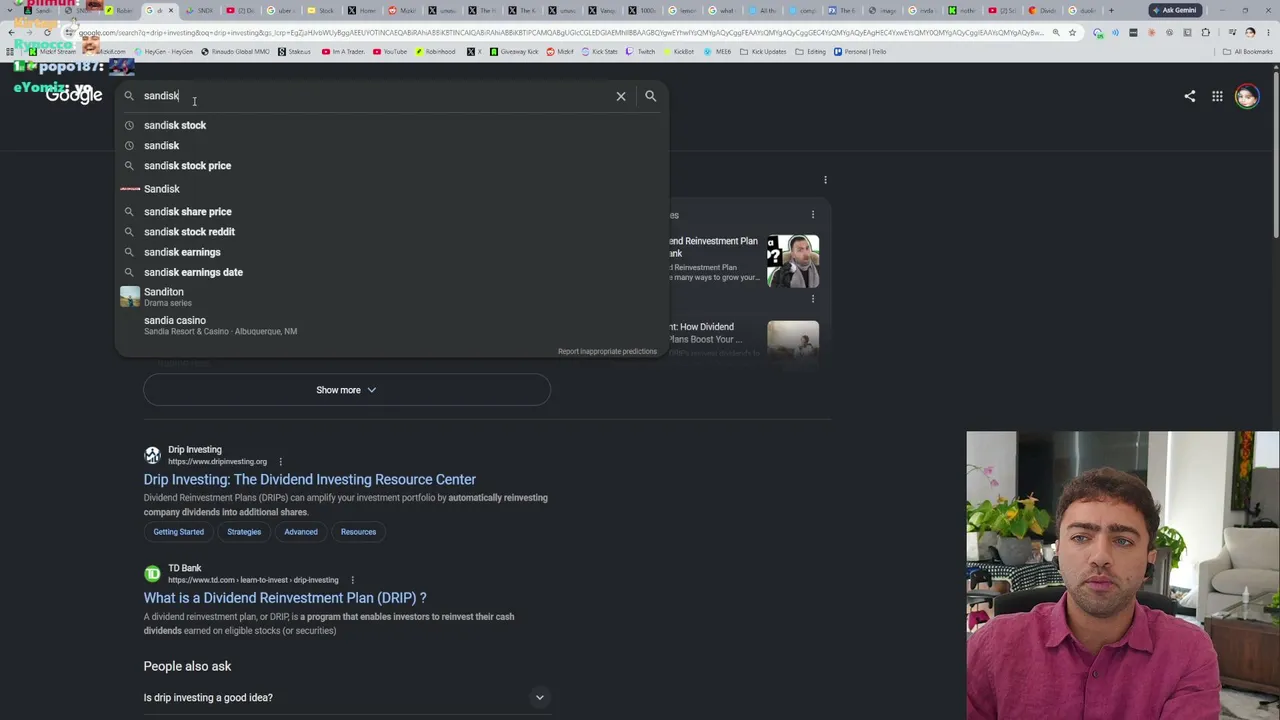The image size is (1280, 720).
Task: Click the browser address bar URL
Action: point(560,33)
